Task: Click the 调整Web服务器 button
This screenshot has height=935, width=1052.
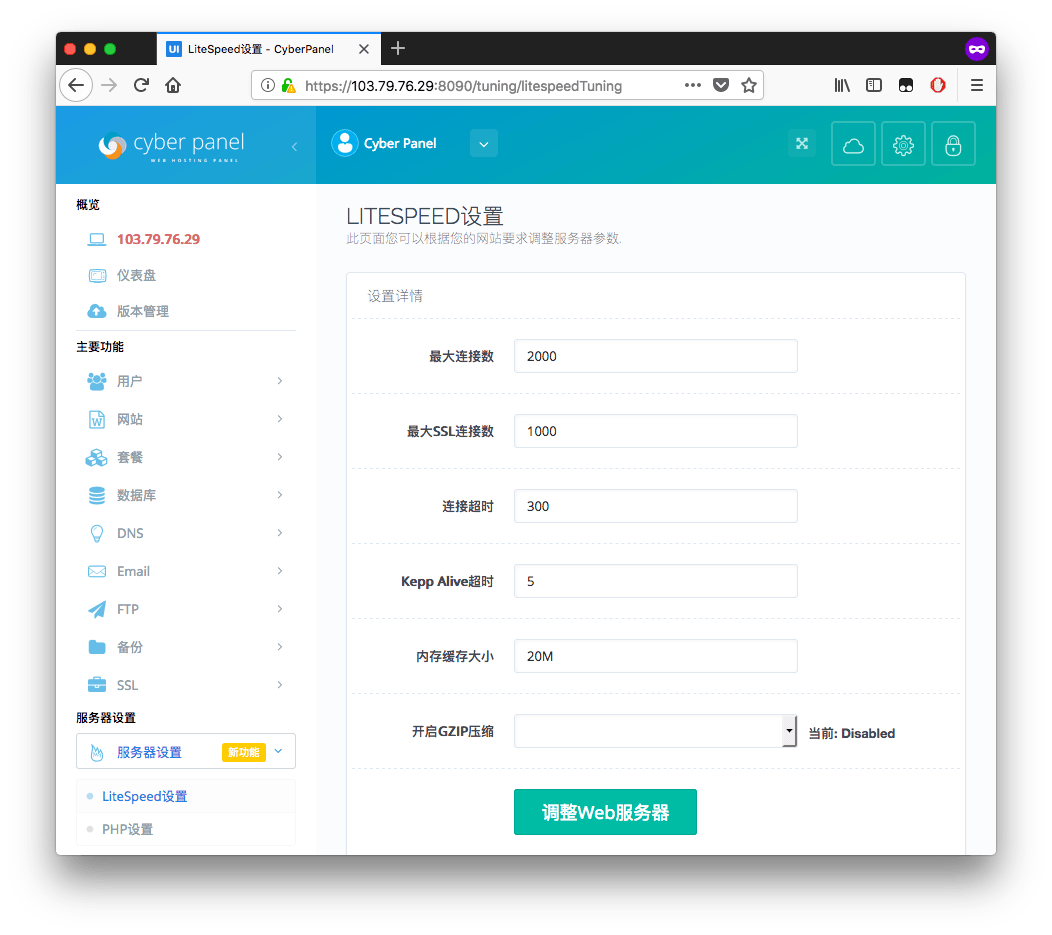Action: (605, 812)
